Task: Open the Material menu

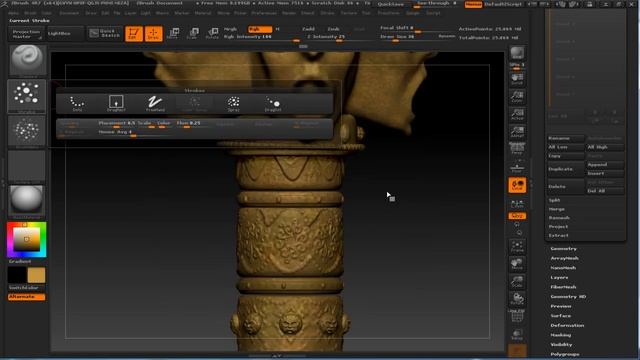Action: click(x=203, y=13)
